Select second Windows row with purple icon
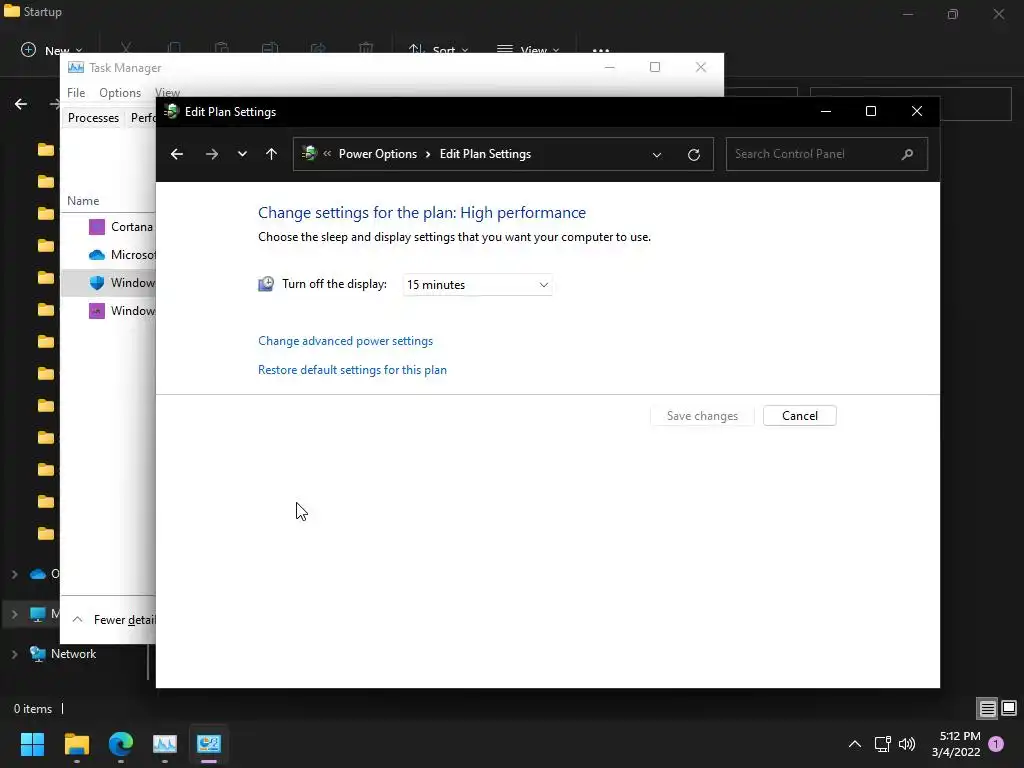This screenshot has width=1024, height=768. [109, 311]
